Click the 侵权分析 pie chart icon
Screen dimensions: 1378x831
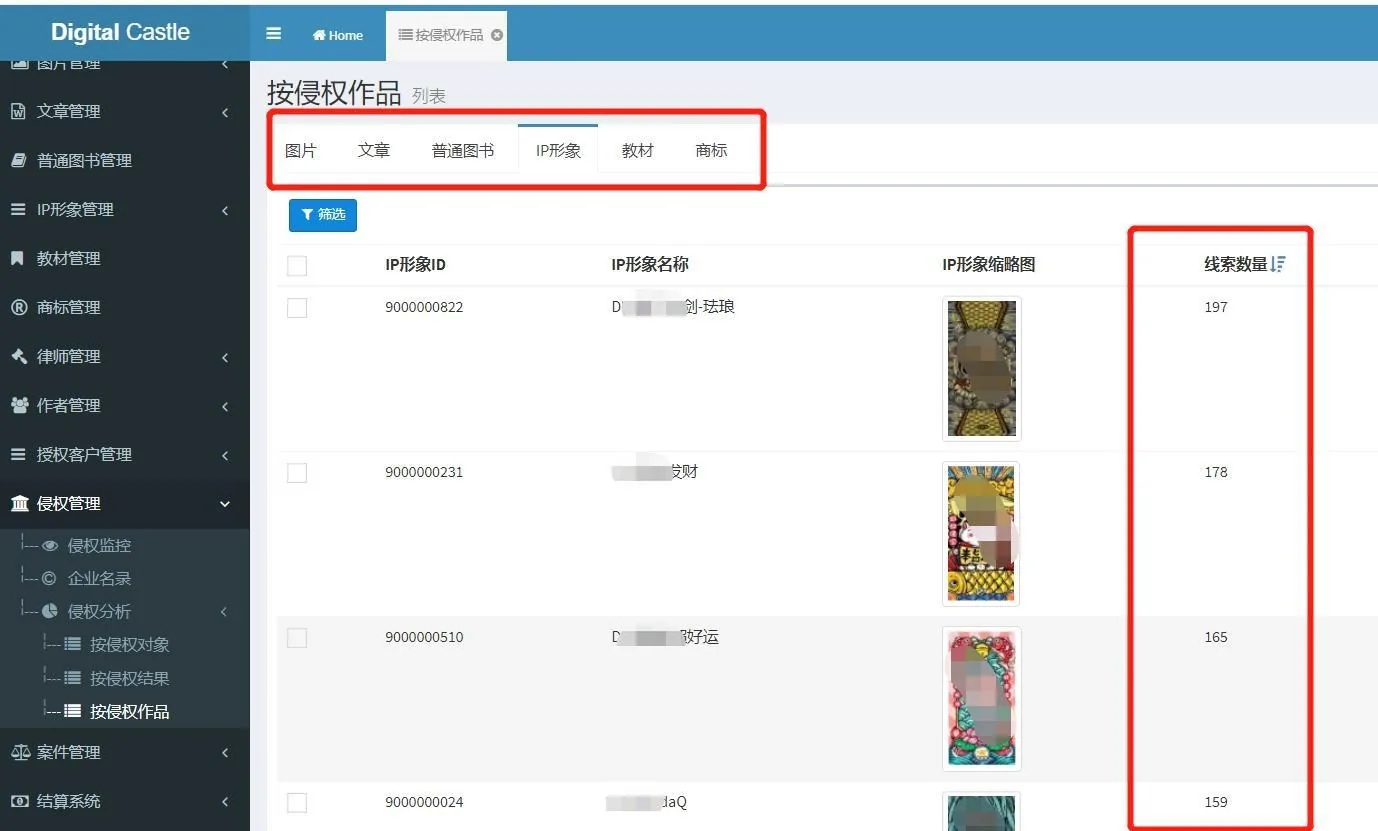49,612
